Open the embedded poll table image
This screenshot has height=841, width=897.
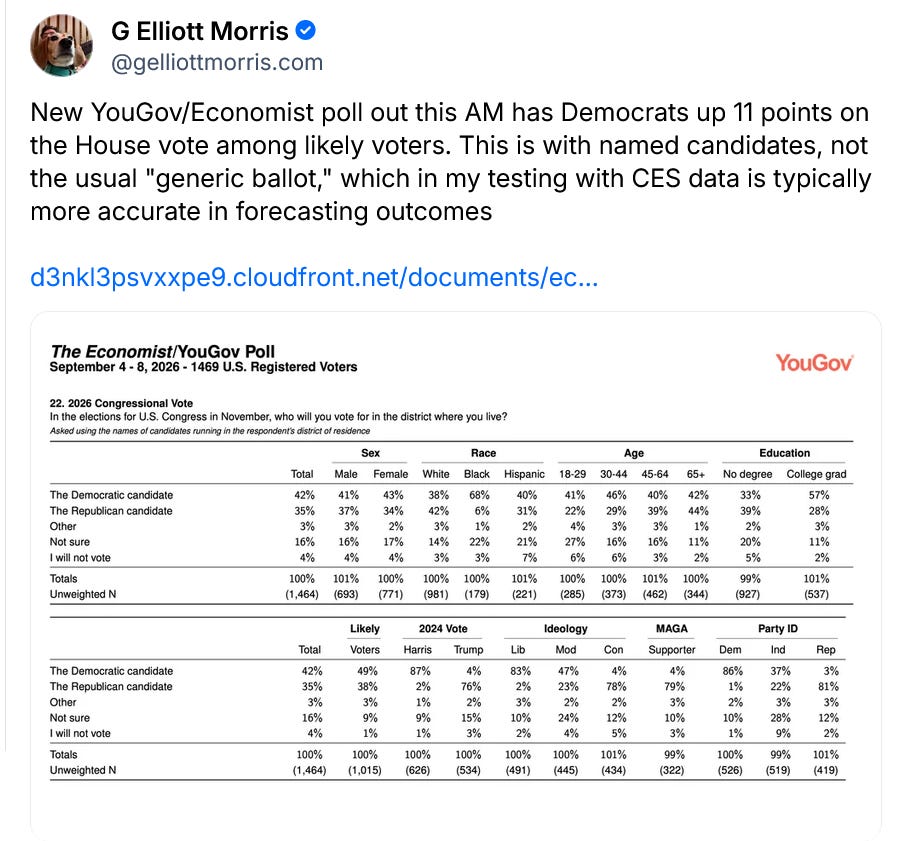455,575
